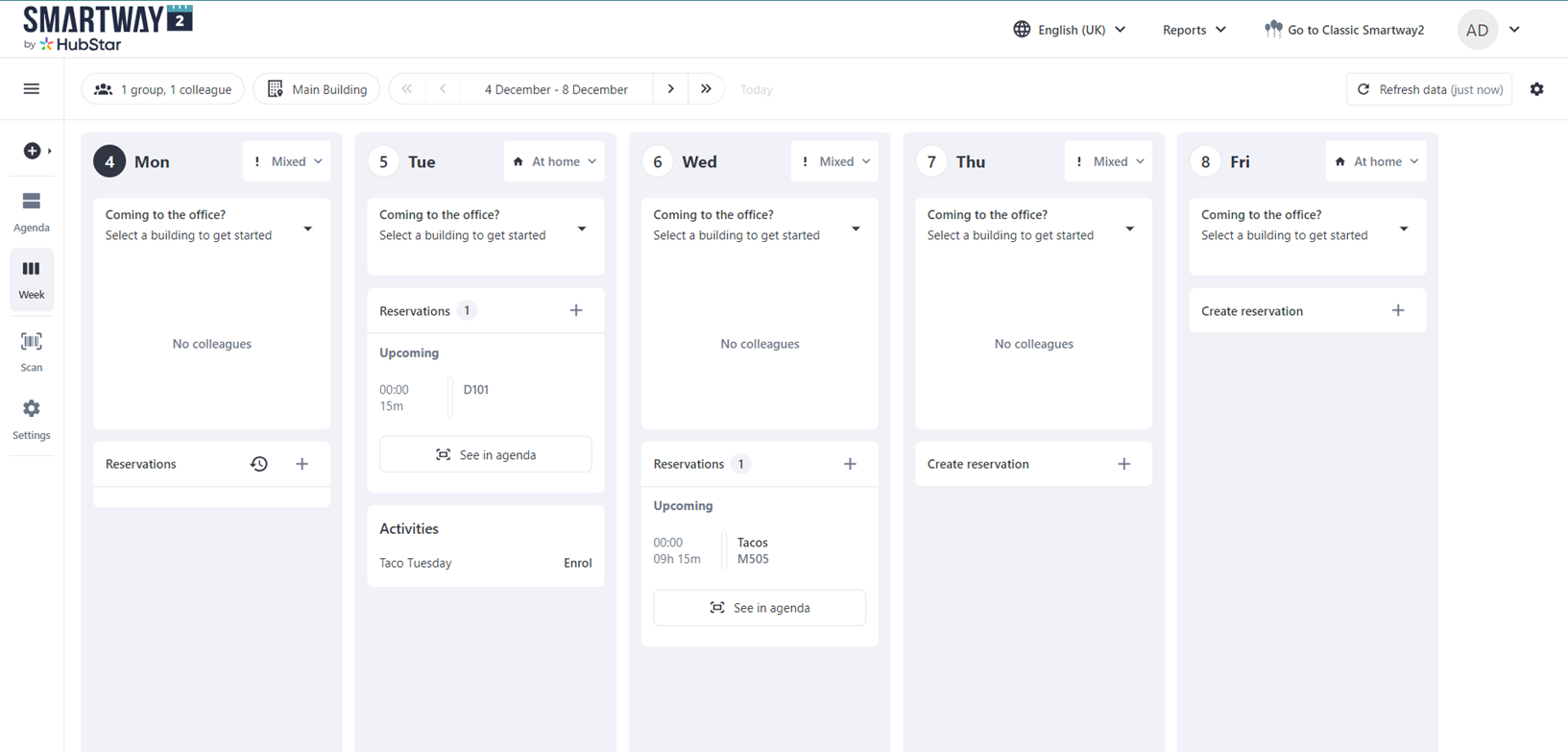This screenshot has width=1568, height=752.
Task: Open the settings gear next to Refresh data
Action: click(1537, 89)
